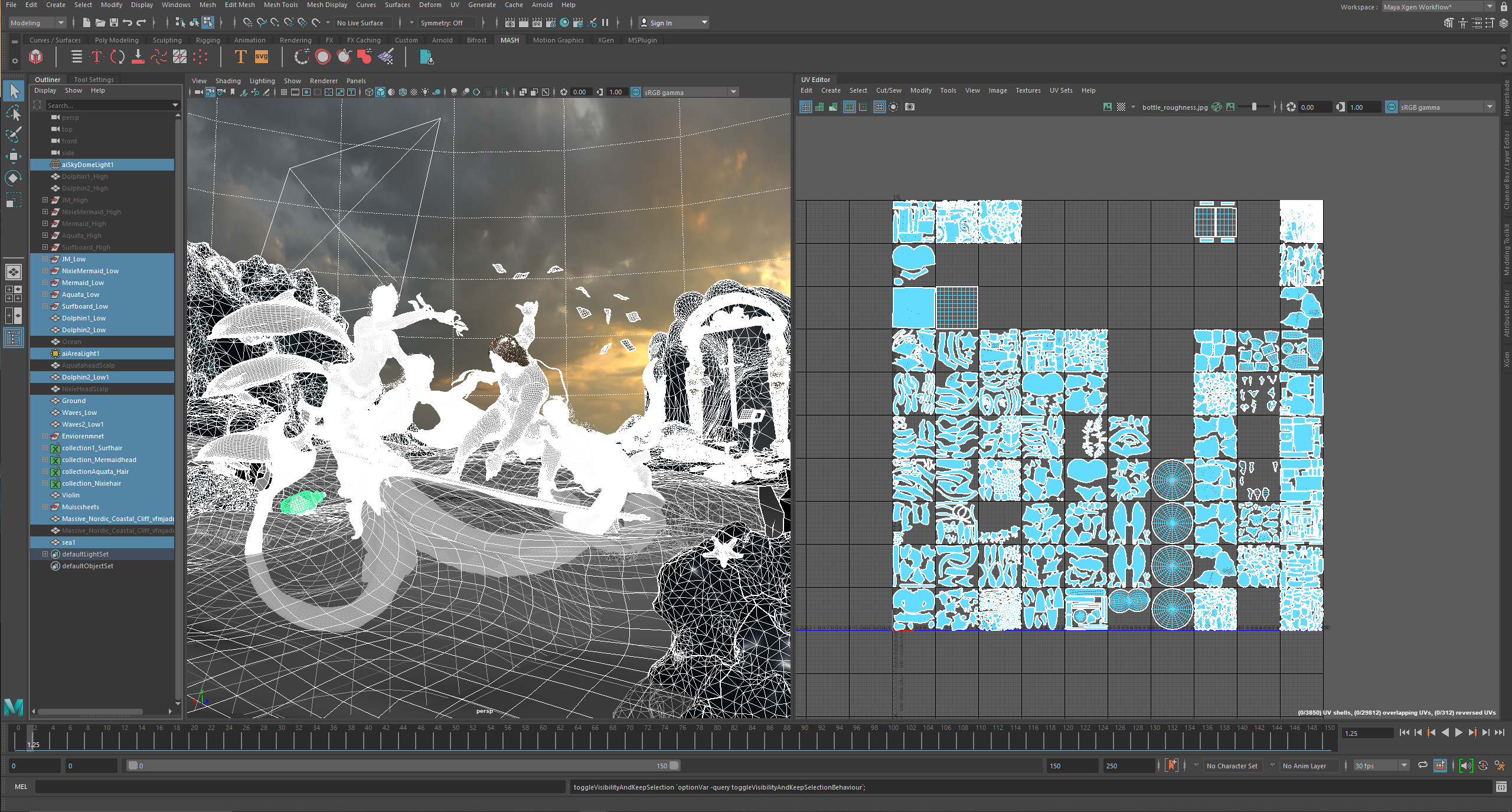Toggle UV Editor color management ON button
1512x812 pixels.
pos(1391,107)
